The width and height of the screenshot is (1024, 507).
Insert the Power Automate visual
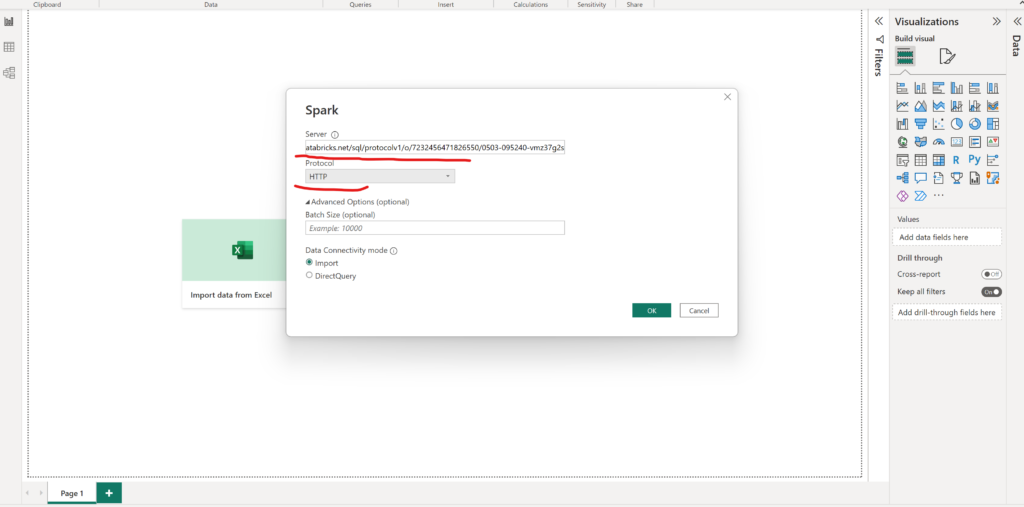921,195
